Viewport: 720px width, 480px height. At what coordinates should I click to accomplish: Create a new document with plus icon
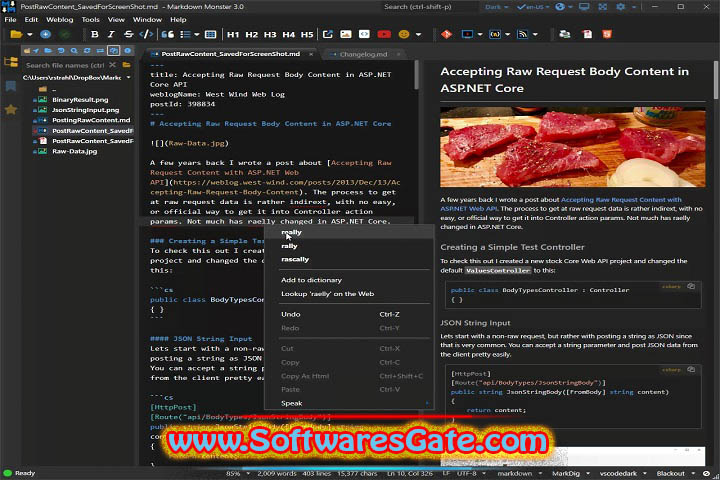(x=45, y=34)
